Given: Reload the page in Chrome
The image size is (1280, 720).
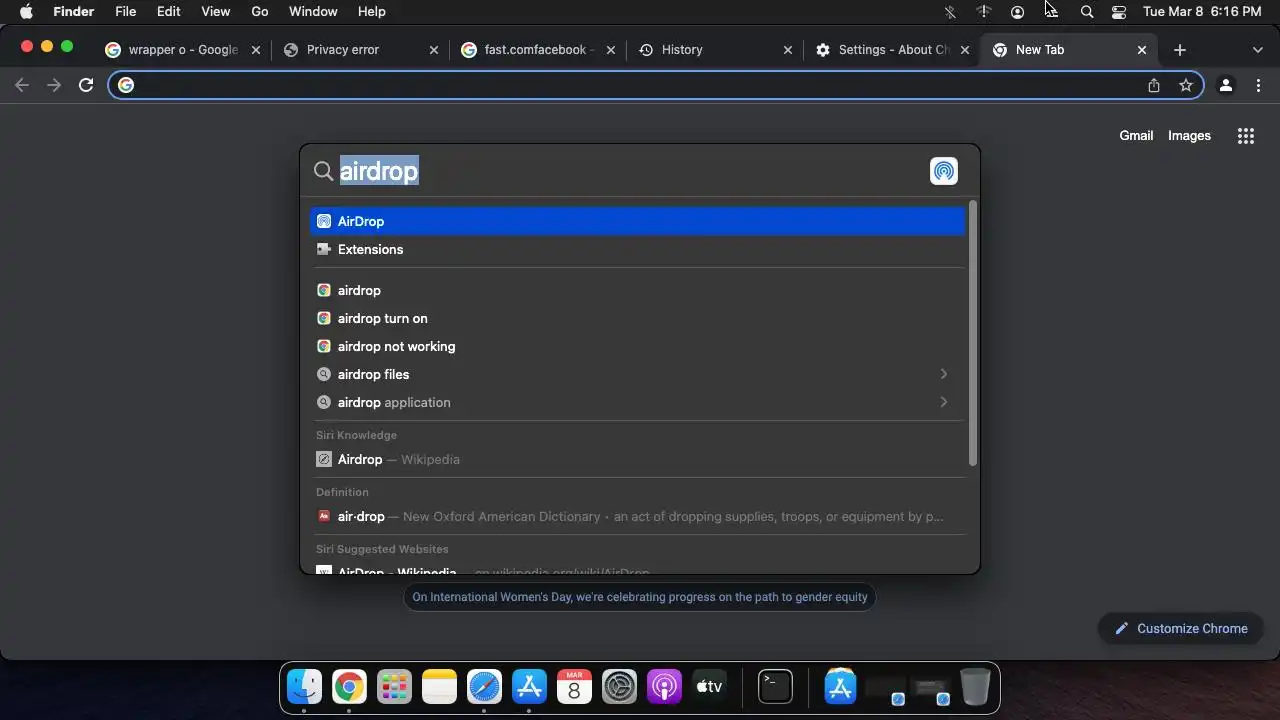Looking at the screenshot, I should pyautogui.click(x=86, y=85).
